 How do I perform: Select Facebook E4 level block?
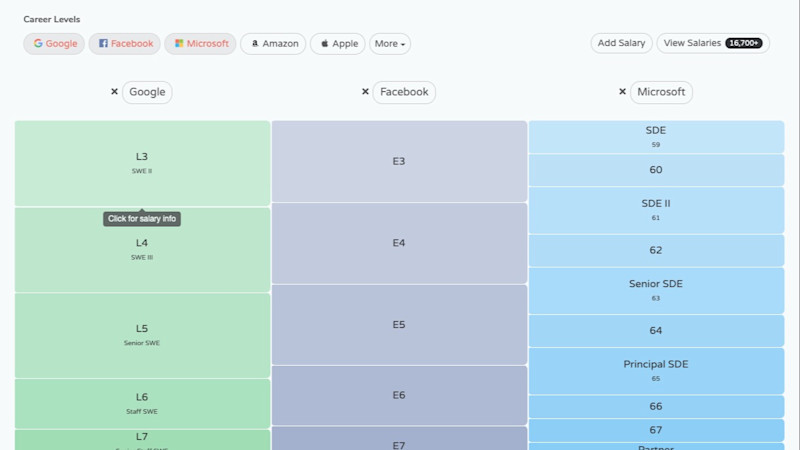coord(399,243)
